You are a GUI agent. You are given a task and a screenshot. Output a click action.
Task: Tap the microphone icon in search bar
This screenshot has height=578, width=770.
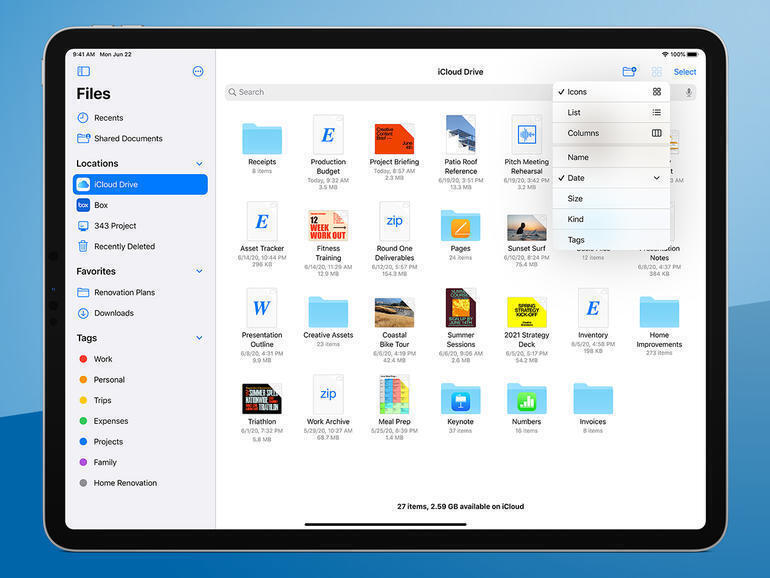(688, 92)
